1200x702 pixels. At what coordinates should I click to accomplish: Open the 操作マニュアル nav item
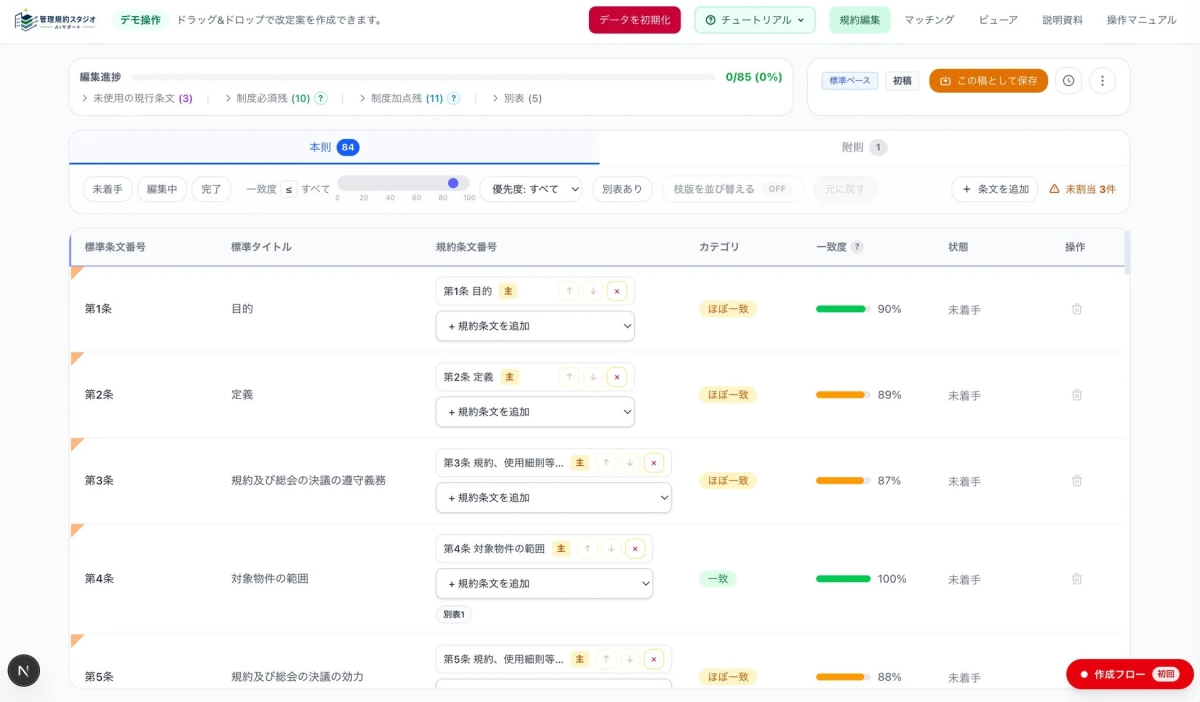1141,20
